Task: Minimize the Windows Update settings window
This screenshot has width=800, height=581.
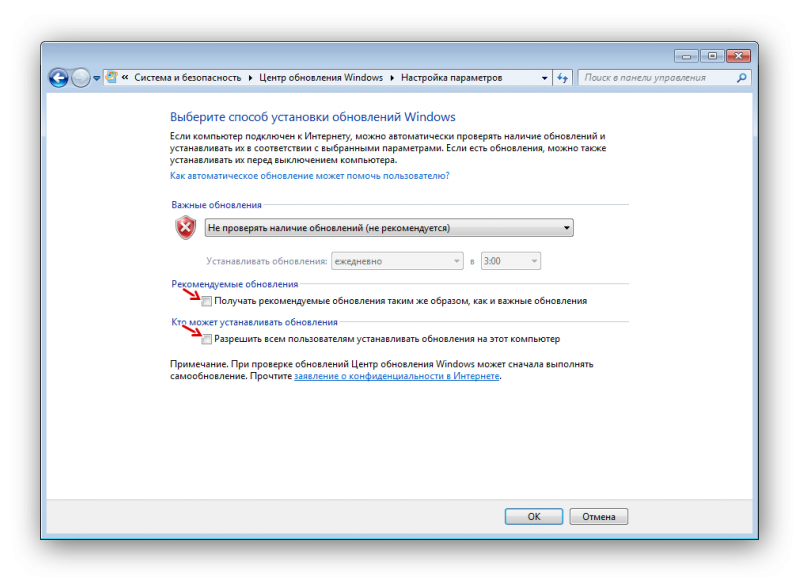Action: [x=686, y=56]
